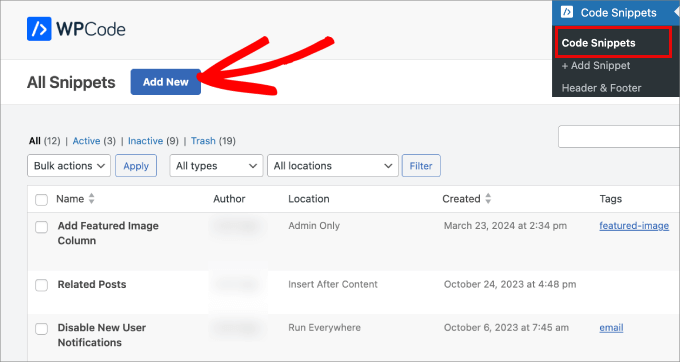
Task: Click the Insert After Content location text
Action: (333, 284)
